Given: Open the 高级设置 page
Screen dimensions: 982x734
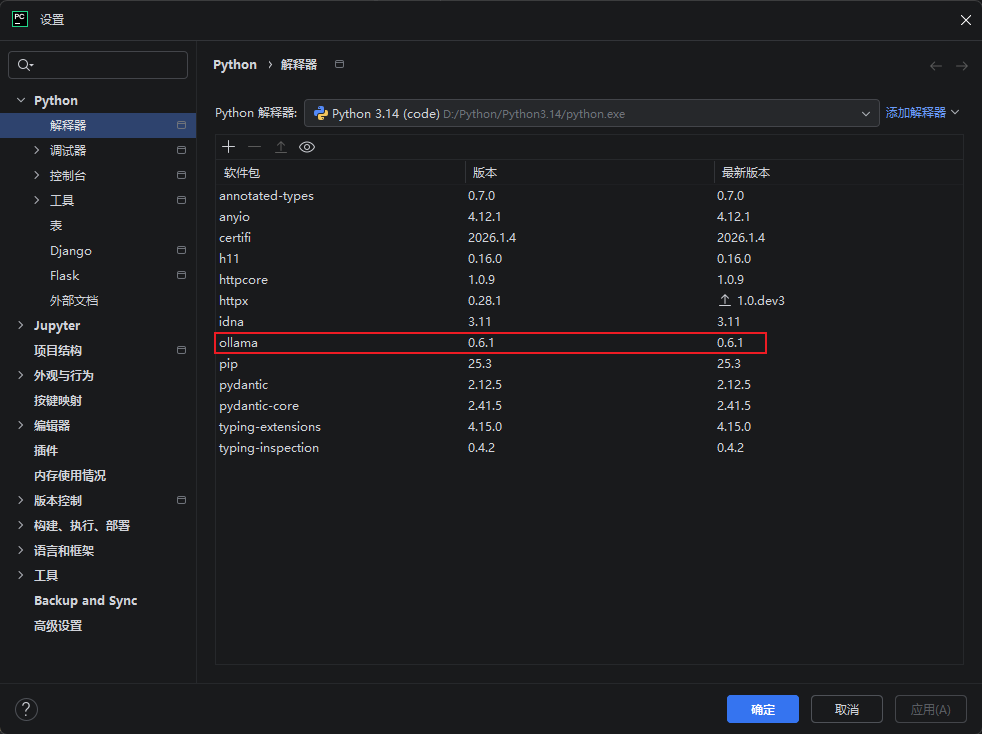Looking at the screenshot, I should tap(58, 625).
